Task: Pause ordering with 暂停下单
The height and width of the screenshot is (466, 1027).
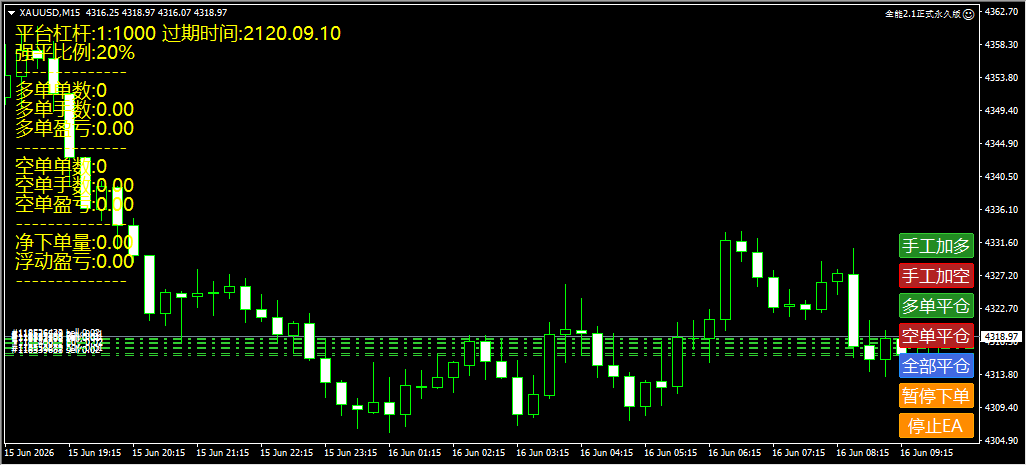Action: point(936,396)
